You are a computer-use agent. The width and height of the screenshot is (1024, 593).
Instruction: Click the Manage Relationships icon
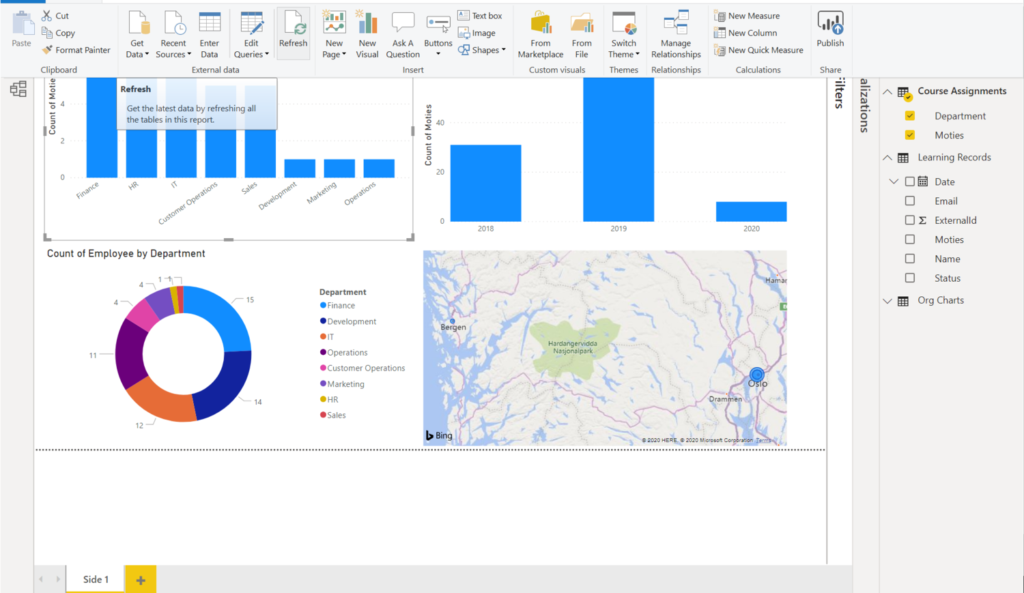click(x=676, y=23)
